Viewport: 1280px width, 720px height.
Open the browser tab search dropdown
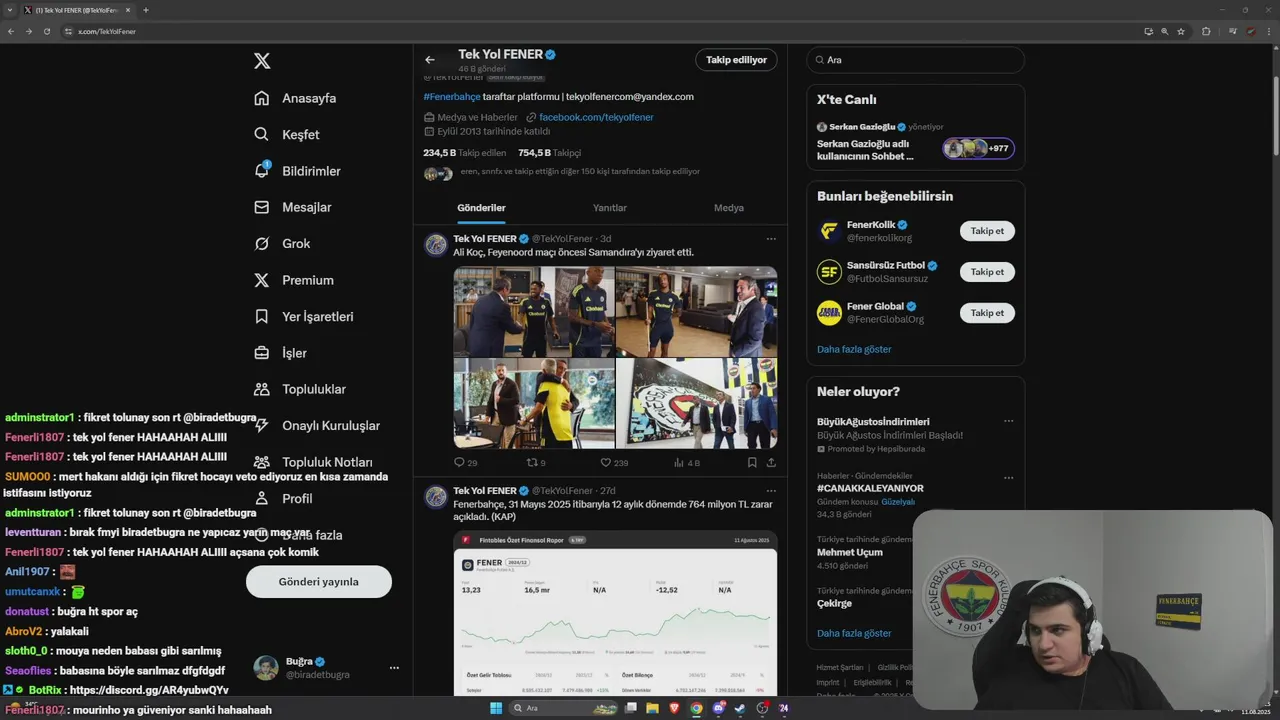(x=9, y=10)
